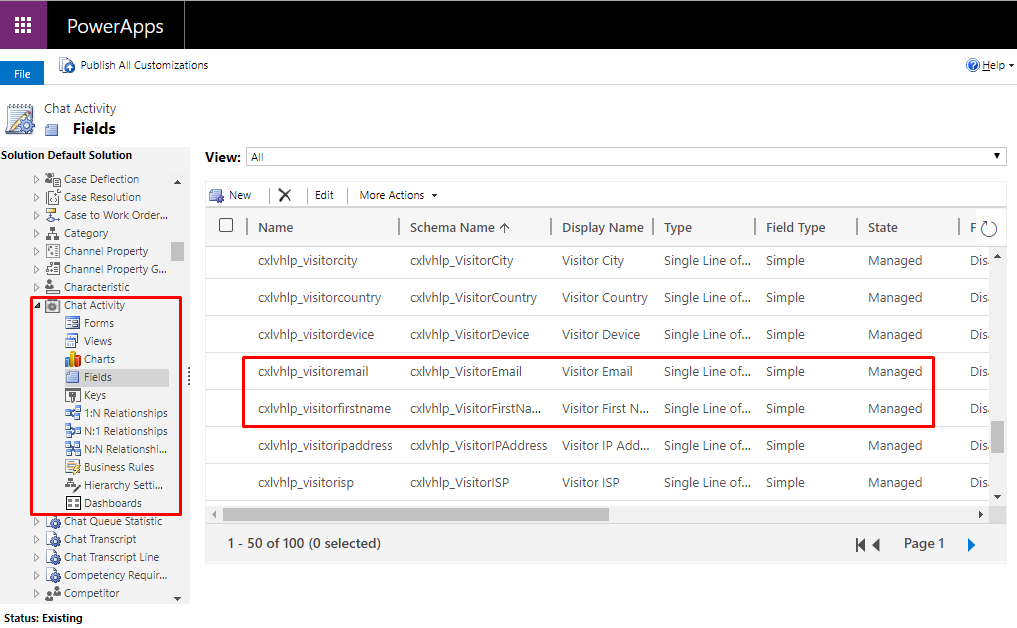Click the Visitor ISP display name cell
This screenshot has width=1017, height=628.
(590, 483)
